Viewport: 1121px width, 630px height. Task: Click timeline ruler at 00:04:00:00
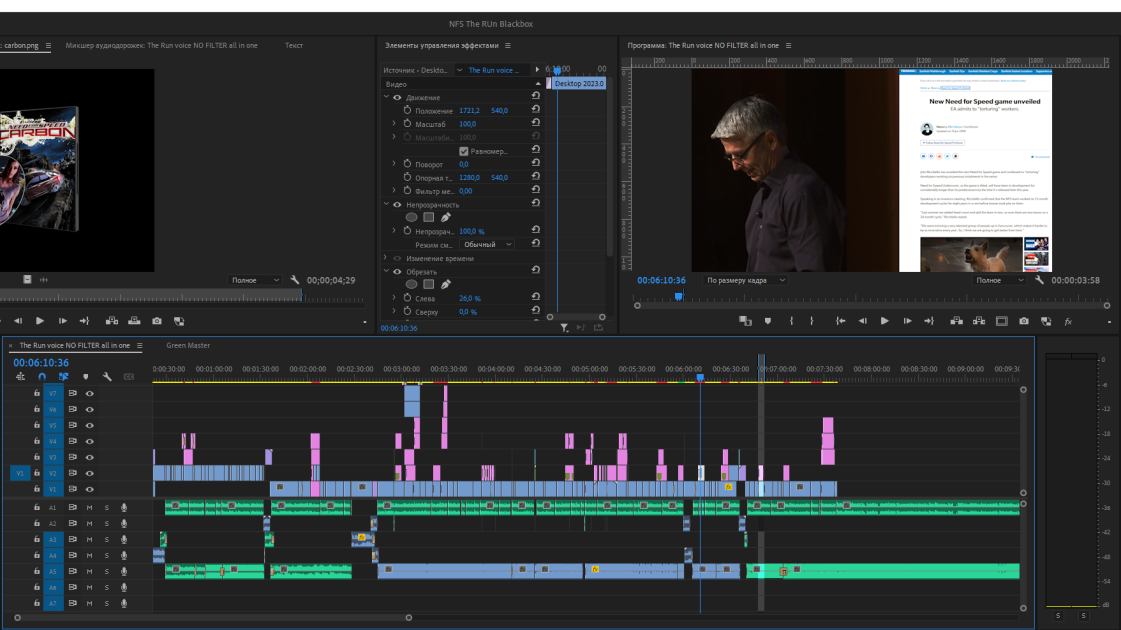pos(495,370)
